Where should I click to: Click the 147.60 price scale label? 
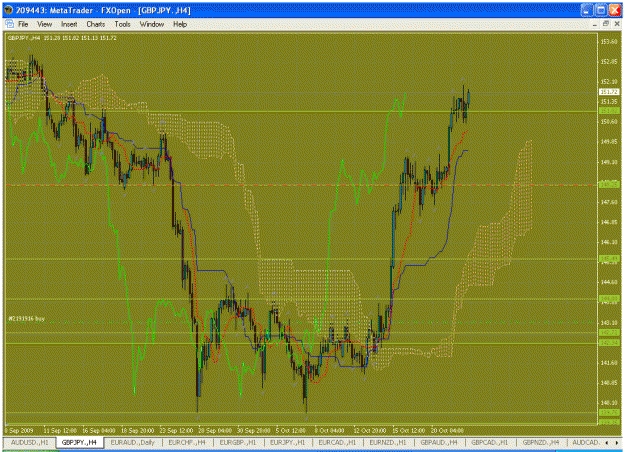tap(609, 202)
